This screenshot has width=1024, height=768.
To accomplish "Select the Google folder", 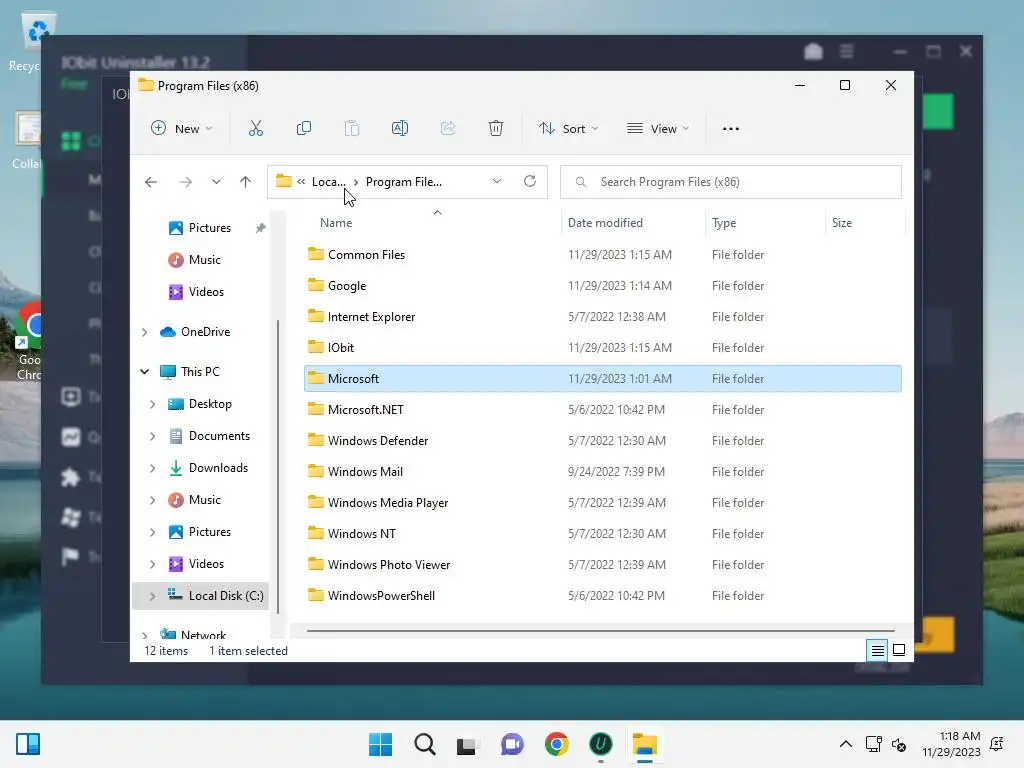I will [603, 286].
